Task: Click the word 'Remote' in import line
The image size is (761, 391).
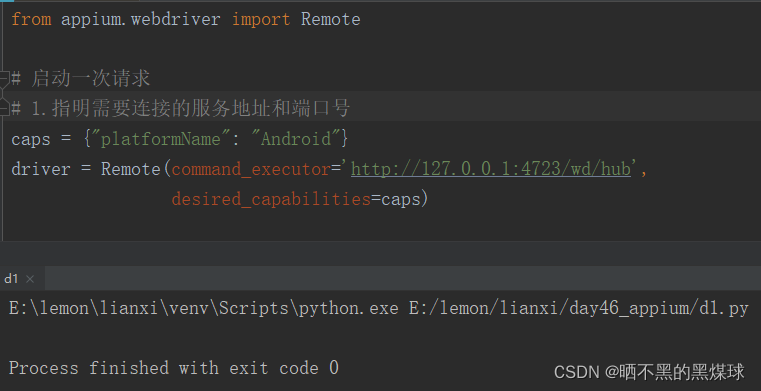Action: (x=331, y=19)
